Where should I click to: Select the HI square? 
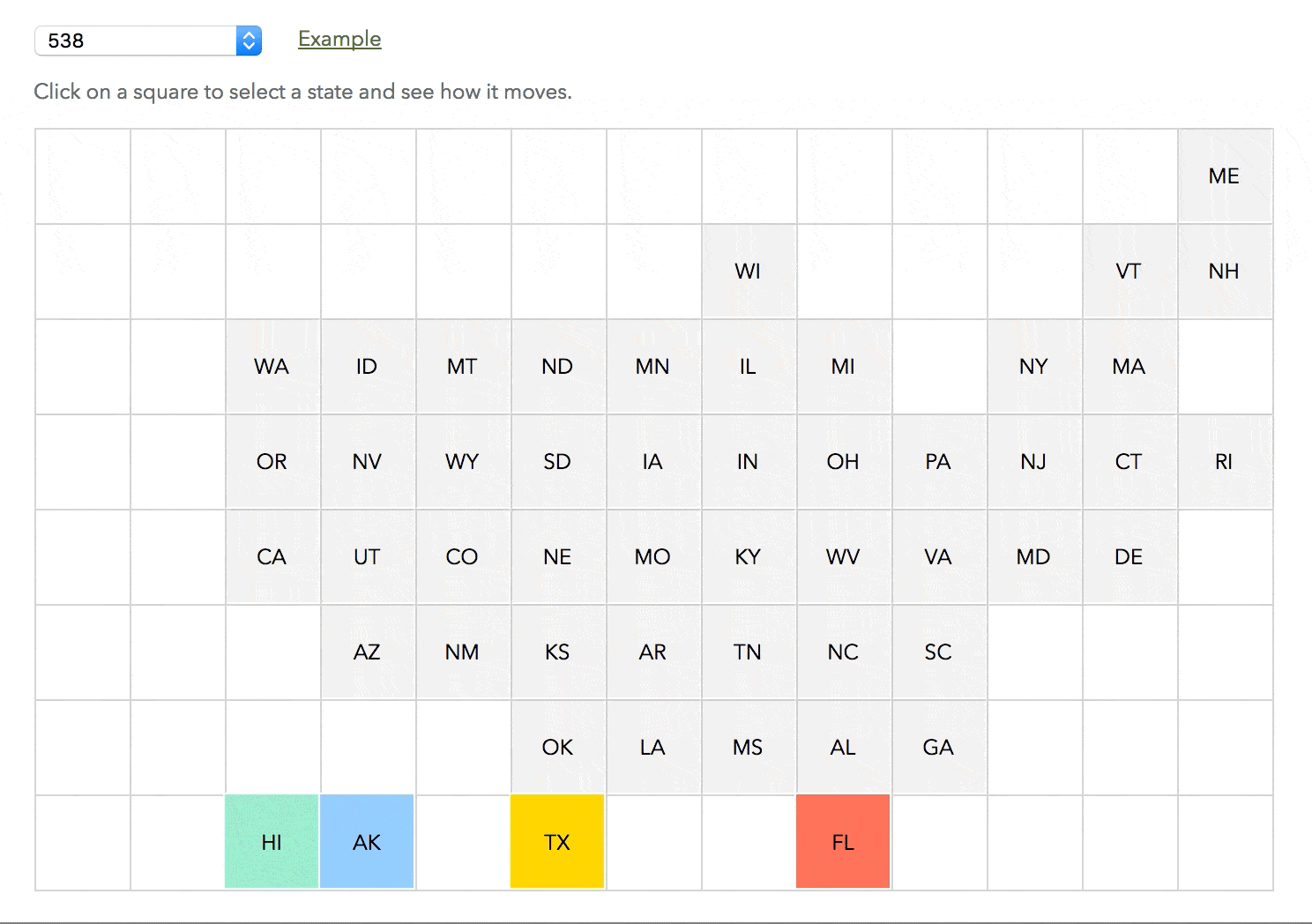pyautogui.click(x=271, y=840)
